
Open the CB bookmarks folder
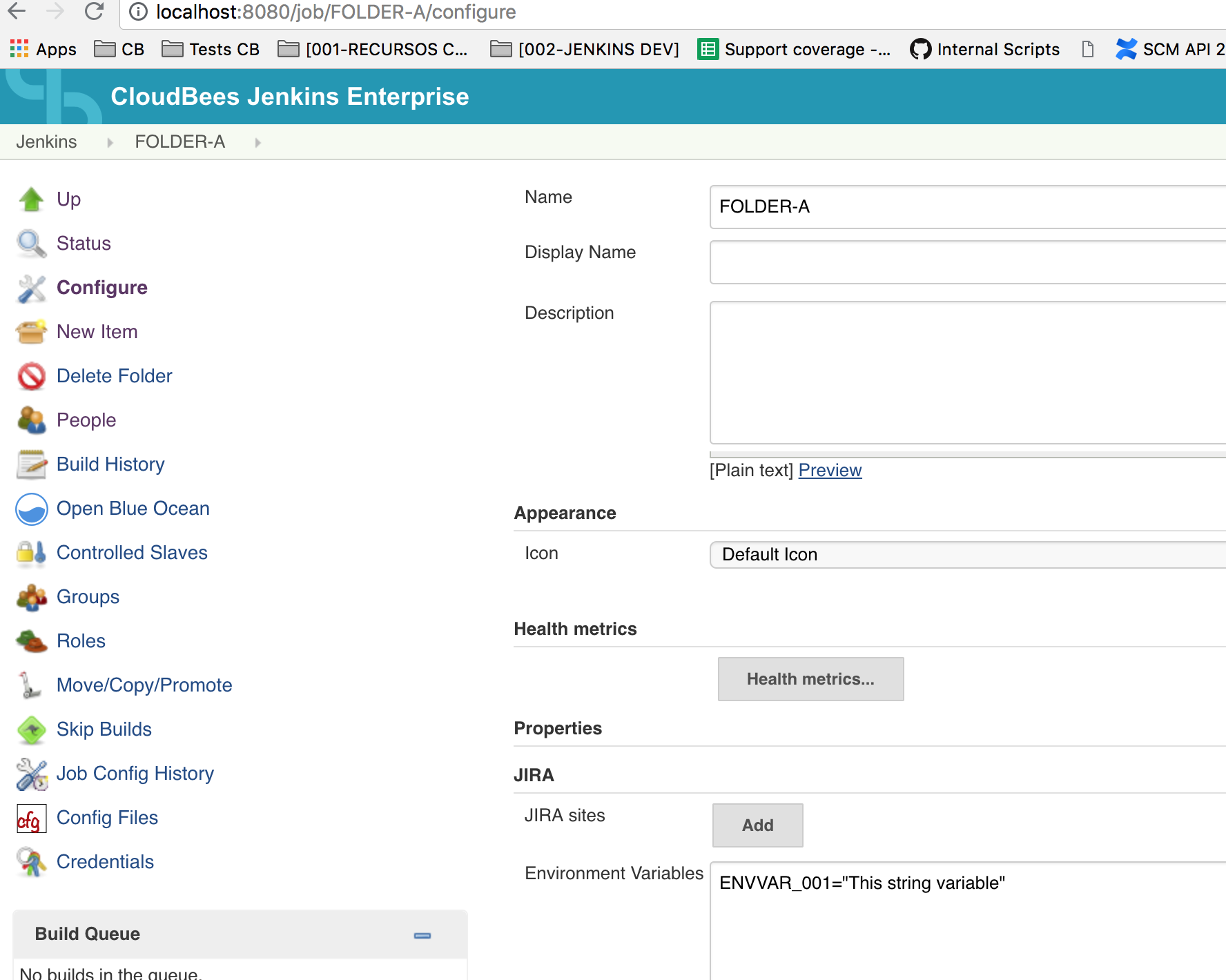point(119,50)
